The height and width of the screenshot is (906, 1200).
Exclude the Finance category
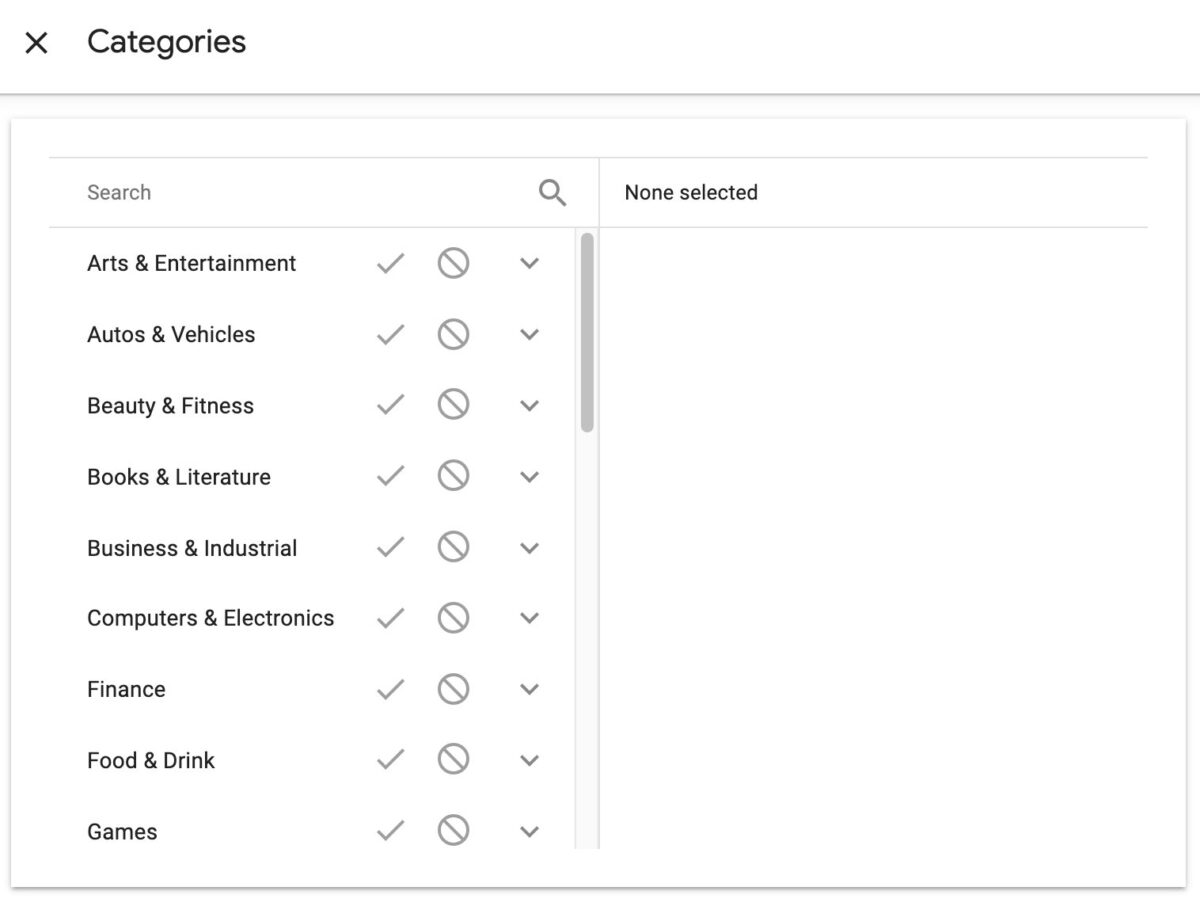(453, 689)
